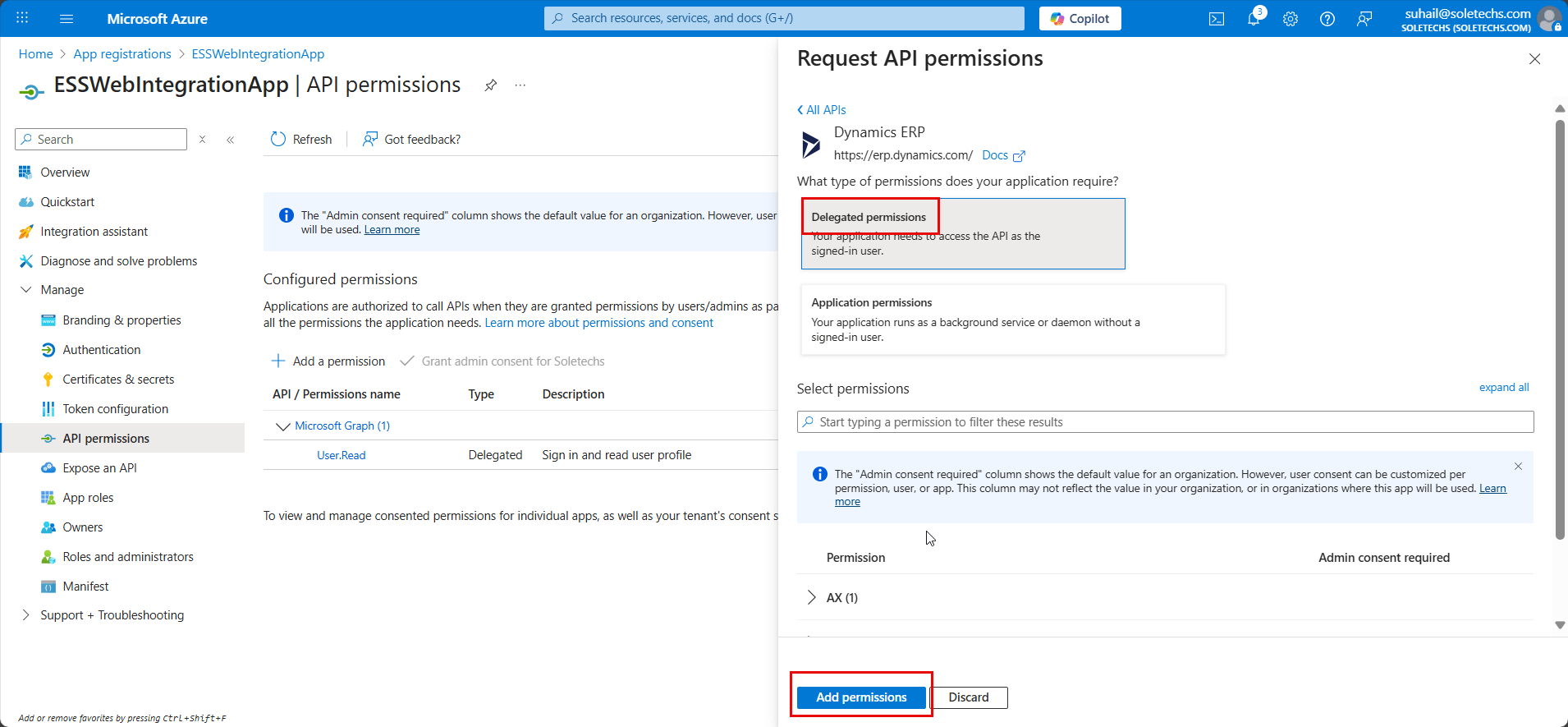This screenshot has height=727, width=1568.
Task: Open Diagnose and solve problems
Action: [x=119, y=261]
